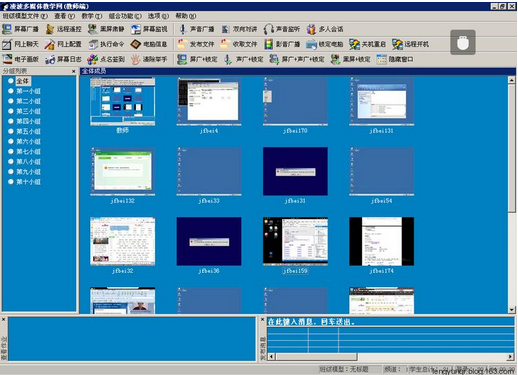Open 屏幕监视 screen monitoring

click(149, 29)
